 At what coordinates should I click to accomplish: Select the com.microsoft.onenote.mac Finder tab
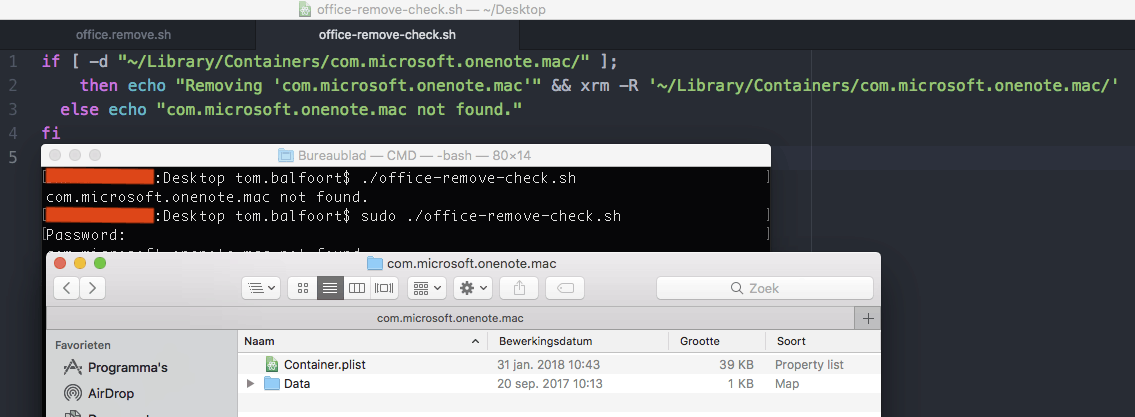pyautogui.click(x=450, y=318)
